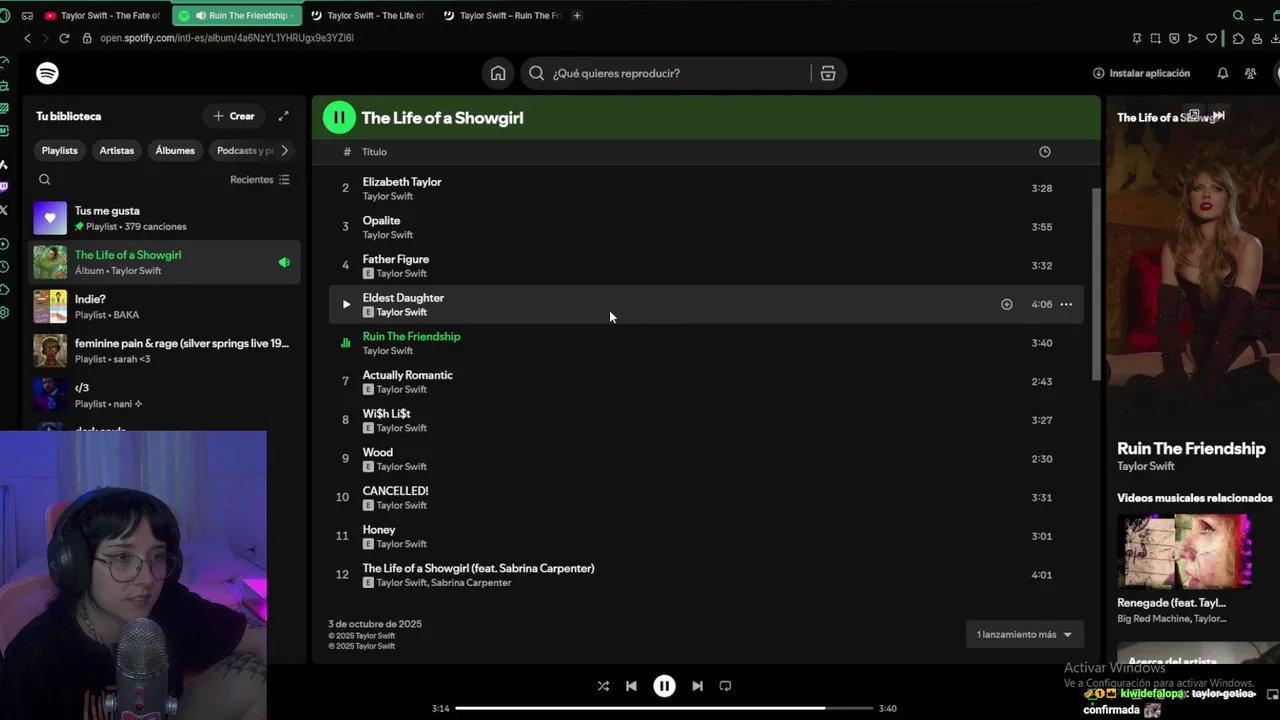Search in Tu biblioteca magnifier icon
This screenshot has height=720, width=1280.
tap(44, 180)
